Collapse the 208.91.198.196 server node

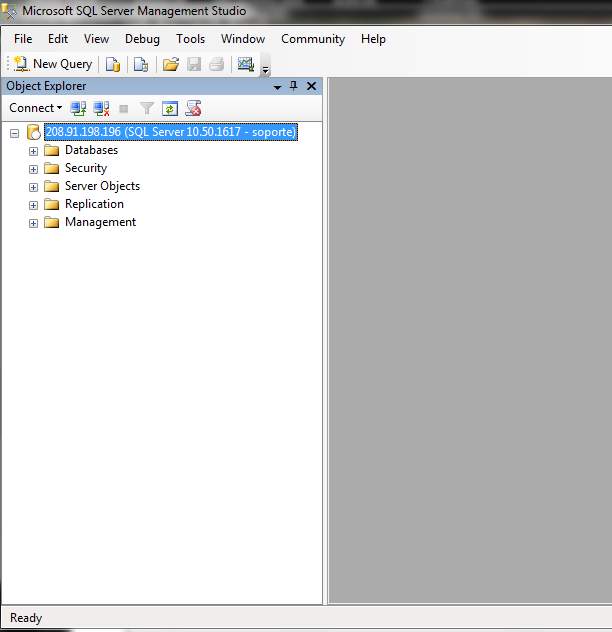click(x=15, y=133)
